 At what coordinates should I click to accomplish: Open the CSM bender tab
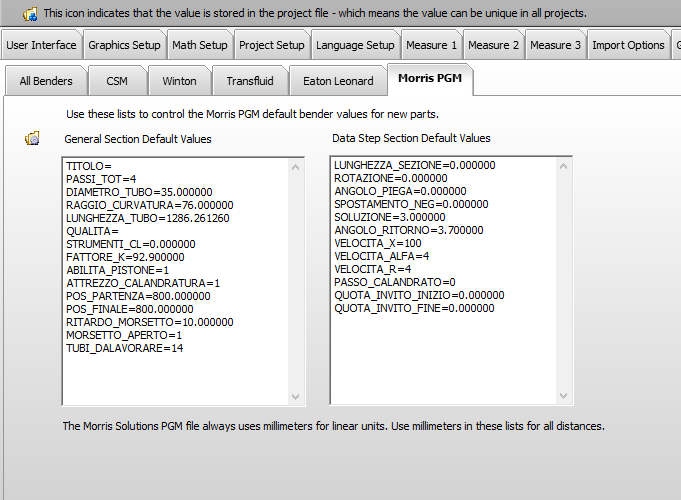click(x=117, y=81)
